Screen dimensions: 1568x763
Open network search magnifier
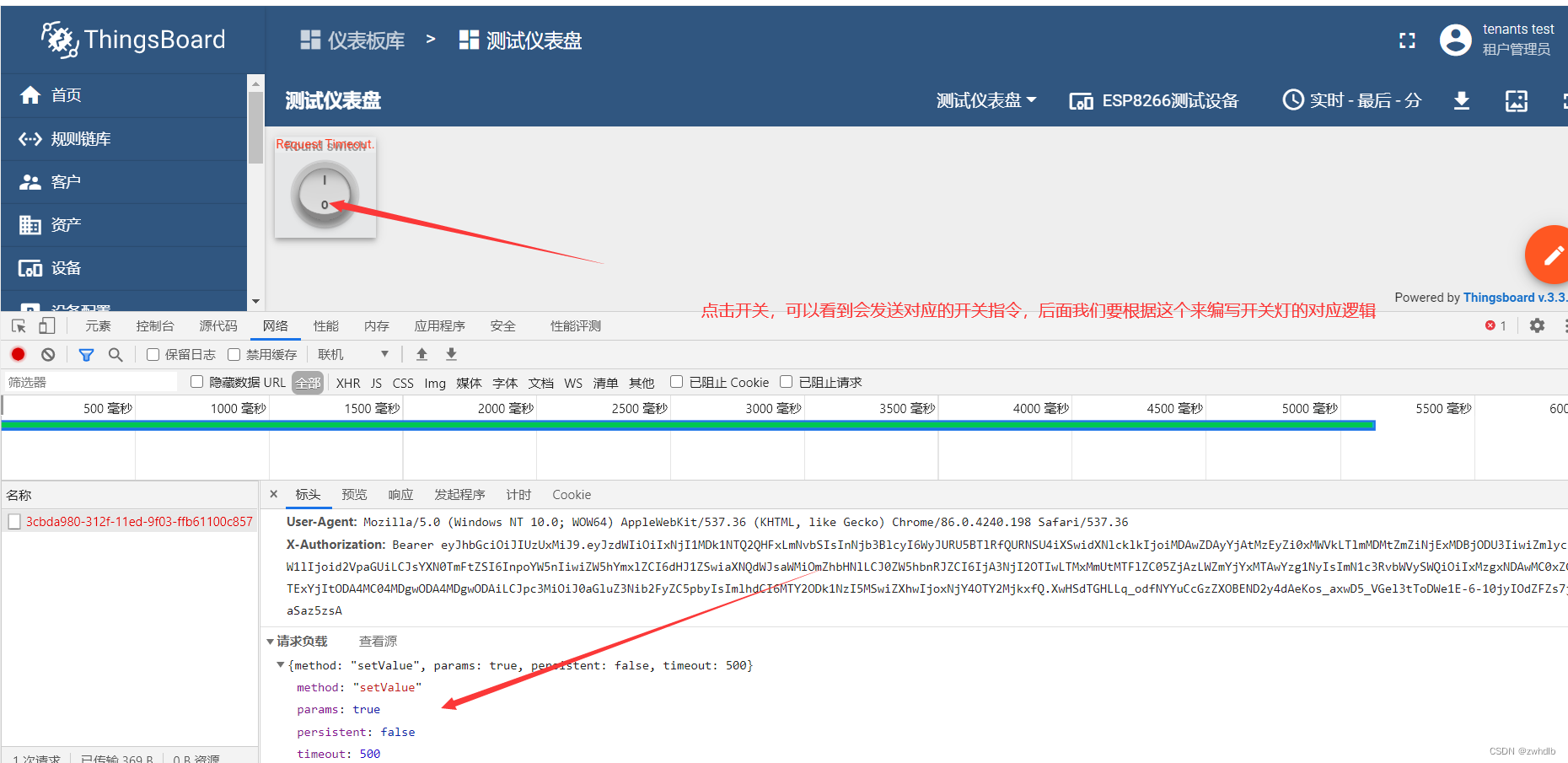115,355
